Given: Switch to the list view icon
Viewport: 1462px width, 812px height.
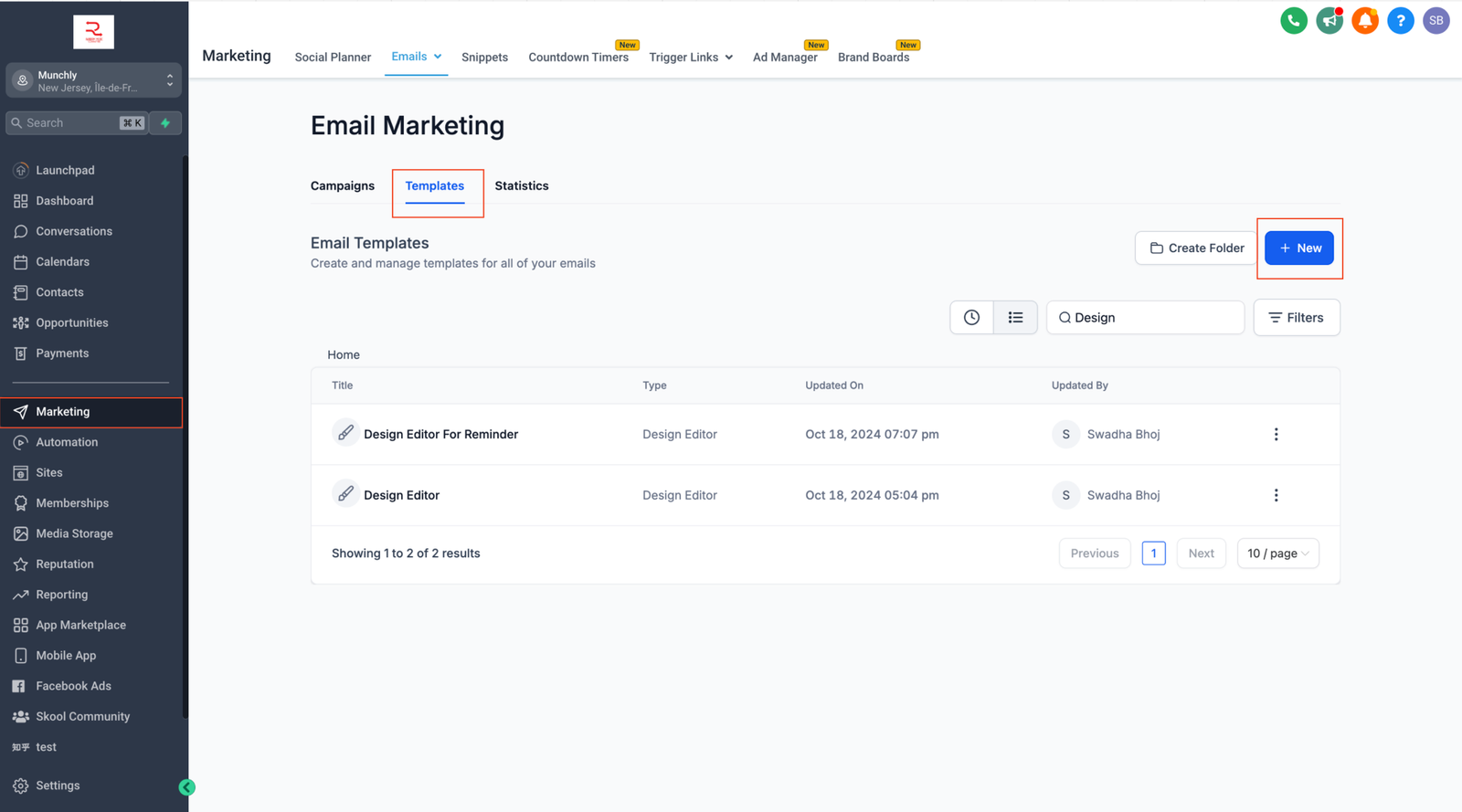Looking at the screenshot, I should coord(1015,318).
